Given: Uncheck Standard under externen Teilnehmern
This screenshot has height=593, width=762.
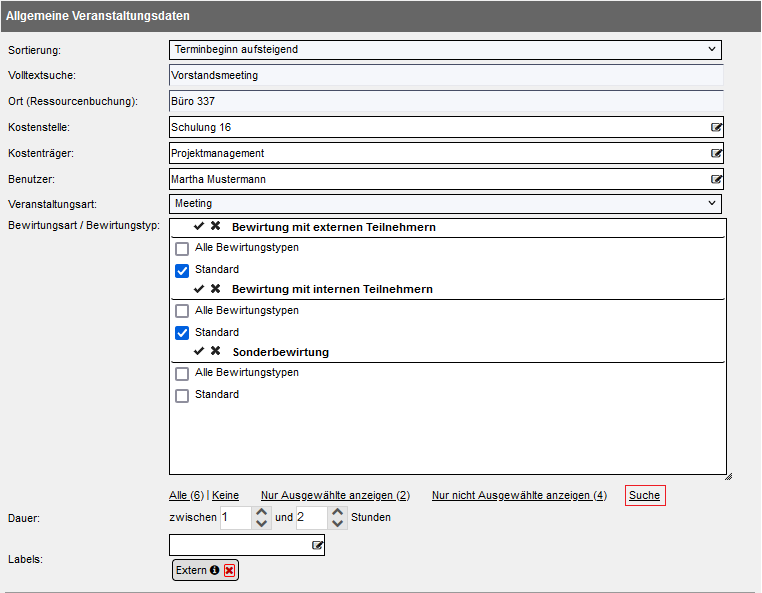Looking at the screenshot, I should click(182, 271).
